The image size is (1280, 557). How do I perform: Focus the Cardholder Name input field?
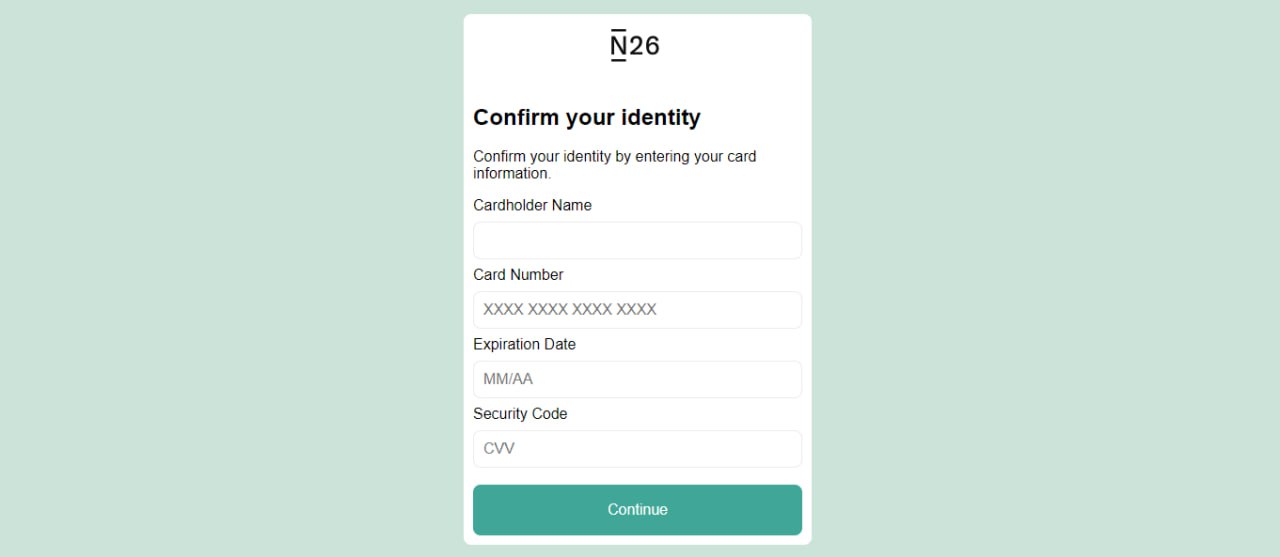click(x=637, y=240)
